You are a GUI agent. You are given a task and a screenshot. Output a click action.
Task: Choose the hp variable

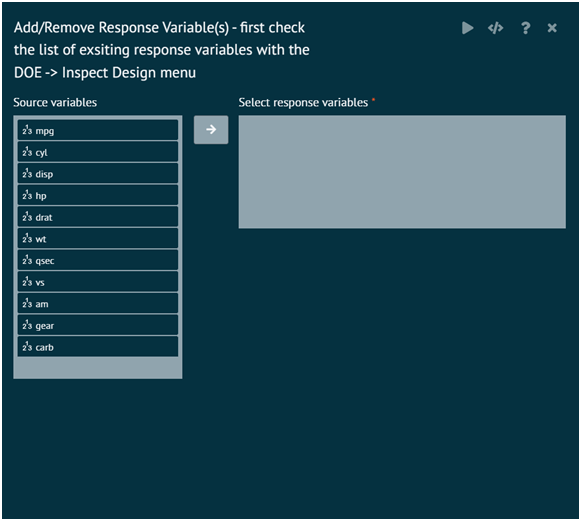pyautogui.click(x=98, y=195)
